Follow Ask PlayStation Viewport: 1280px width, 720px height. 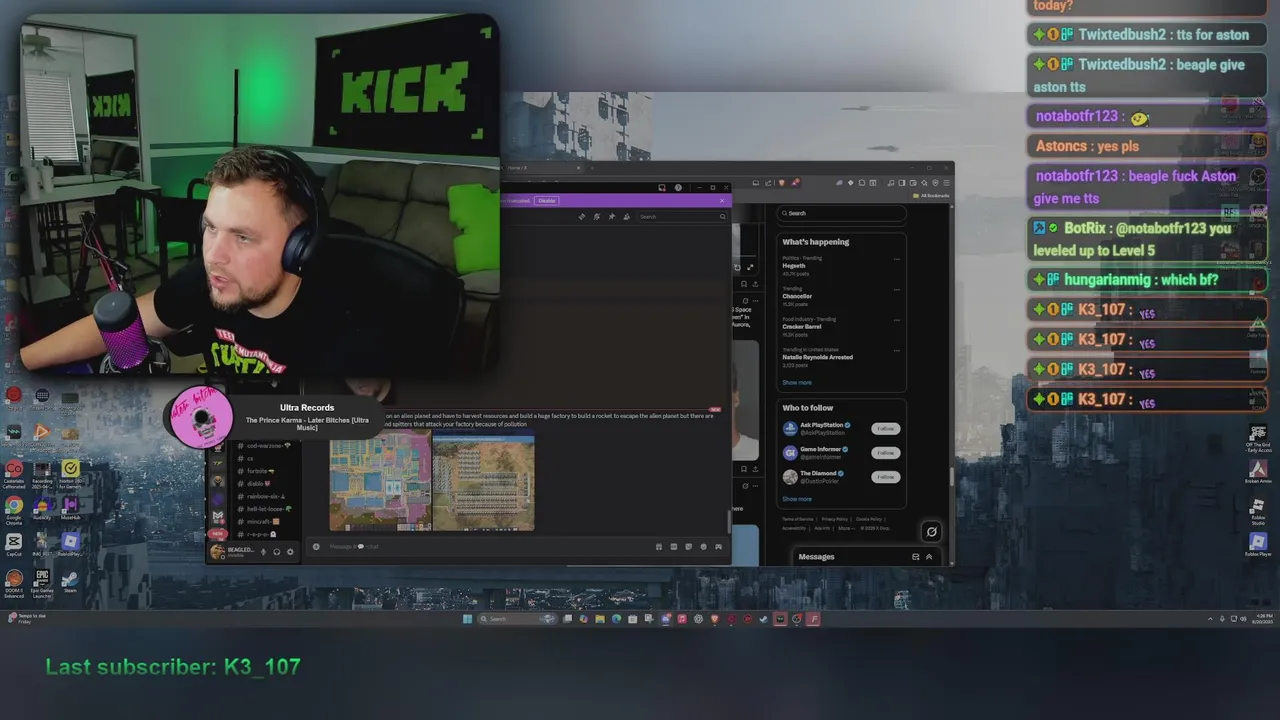pyautogui.click(x=885, y=429)
